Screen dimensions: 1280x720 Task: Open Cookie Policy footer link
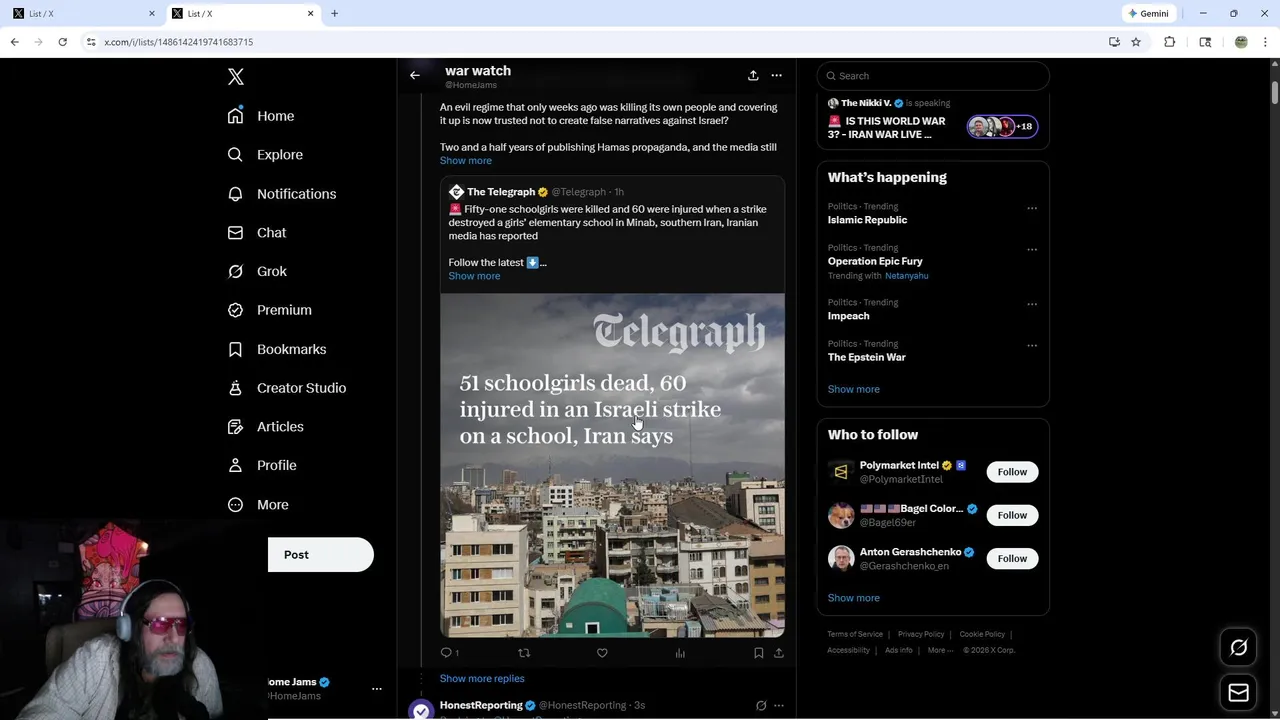(x=982, y=634)
